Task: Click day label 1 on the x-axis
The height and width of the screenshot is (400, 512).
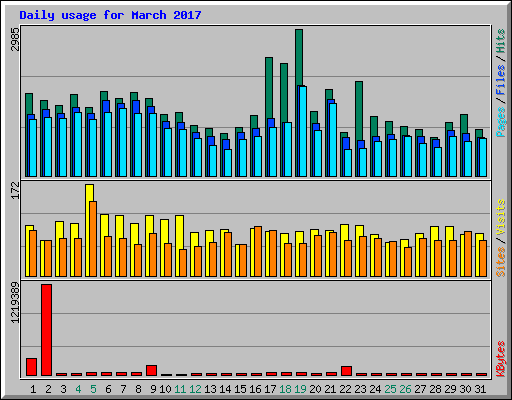Action: pyautogui.click(x=33, y=389)
